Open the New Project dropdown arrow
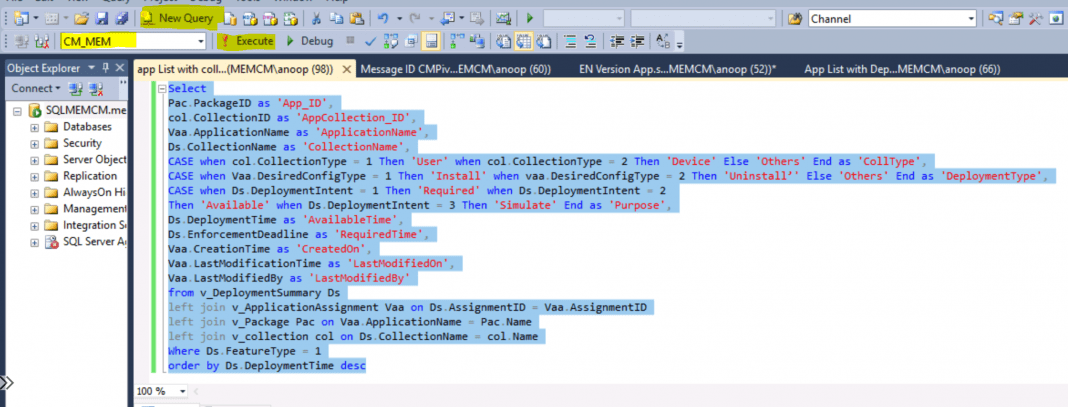Screen dimensions: 1068x407 coord(36,18)
